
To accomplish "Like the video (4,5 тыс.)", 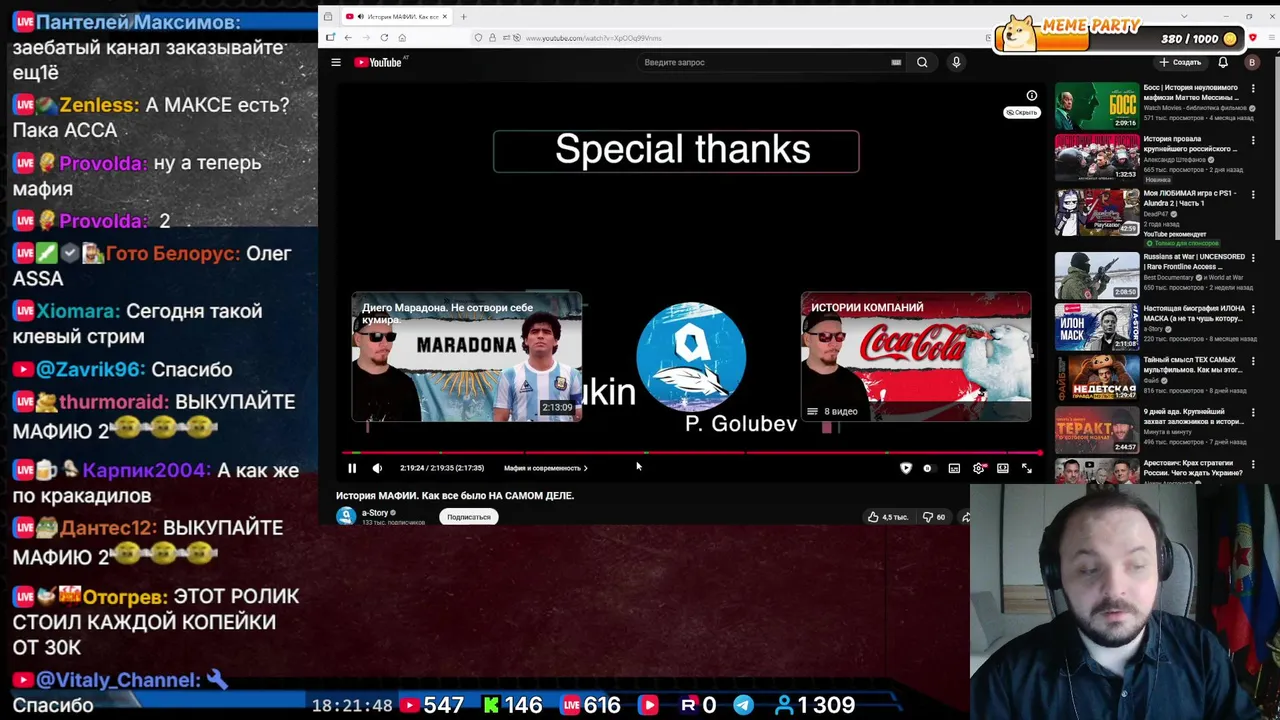I will pos(888,517).
